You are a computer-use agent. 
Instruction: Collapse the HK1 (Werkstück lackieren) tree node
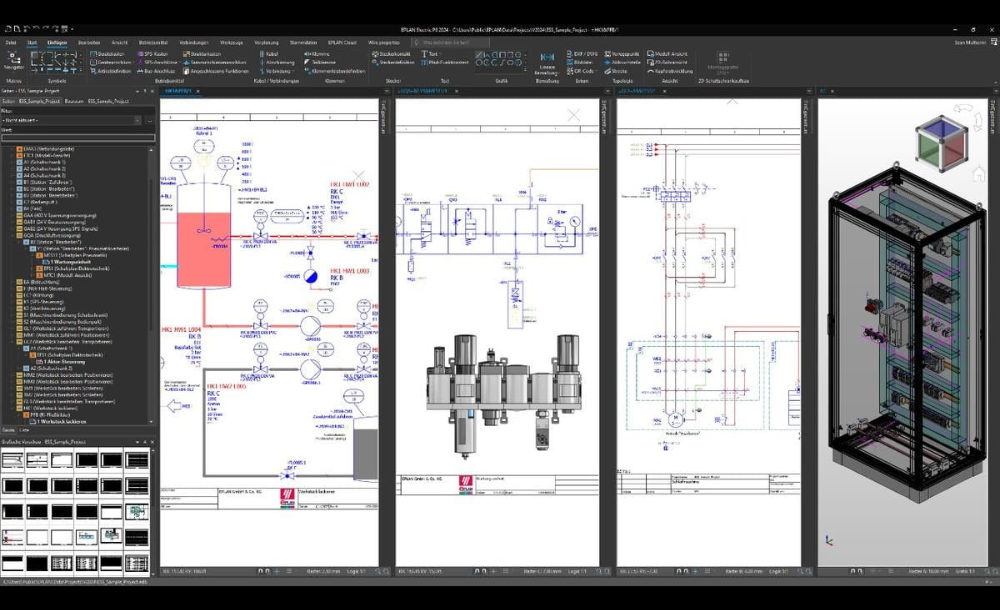13,408
